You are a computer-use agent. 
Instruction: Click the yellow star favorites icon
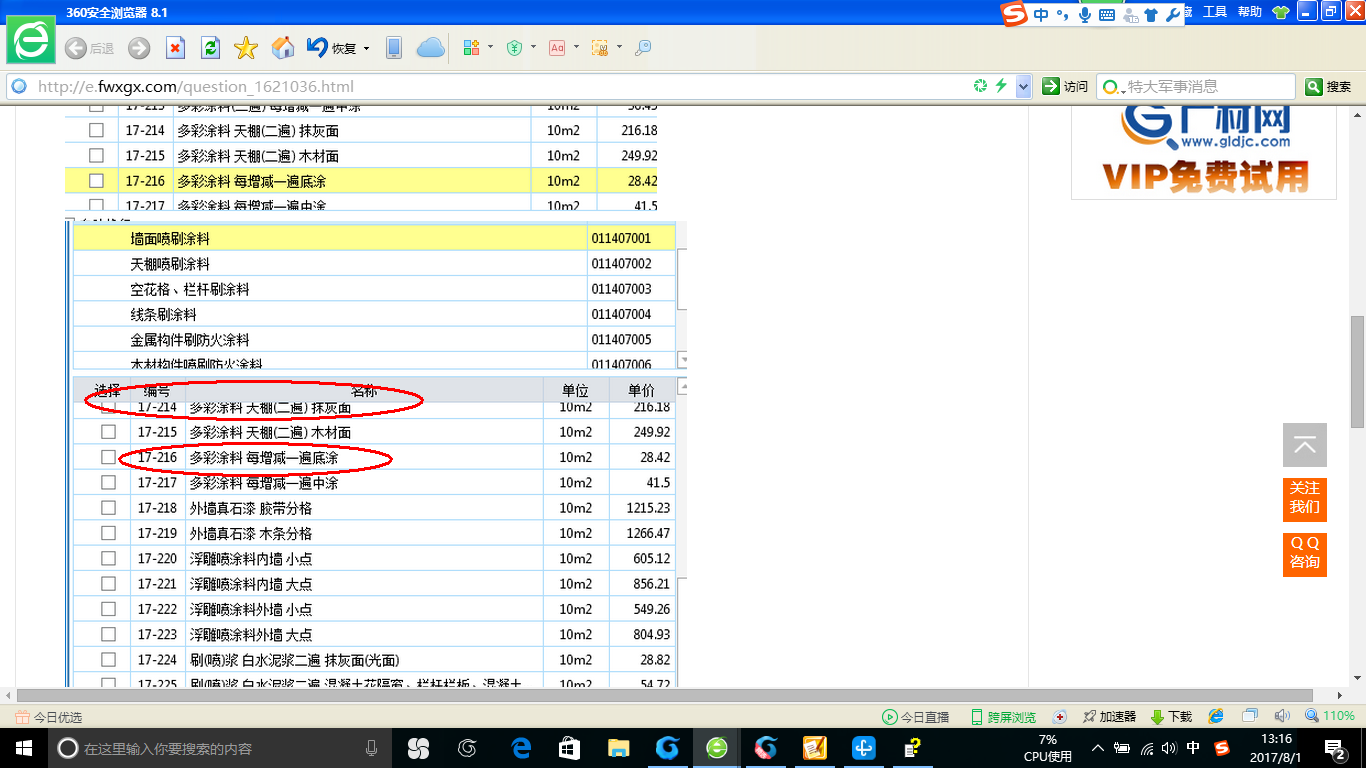point(246,48)
